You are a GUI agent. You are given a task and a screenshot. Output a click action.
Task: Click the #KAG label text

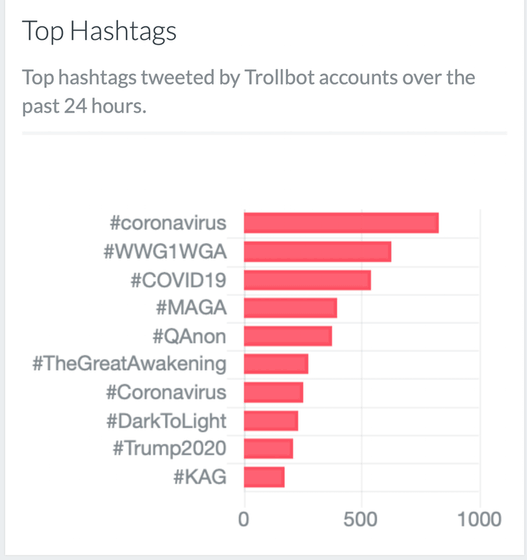pyautogui.click(x=200, y=477)
